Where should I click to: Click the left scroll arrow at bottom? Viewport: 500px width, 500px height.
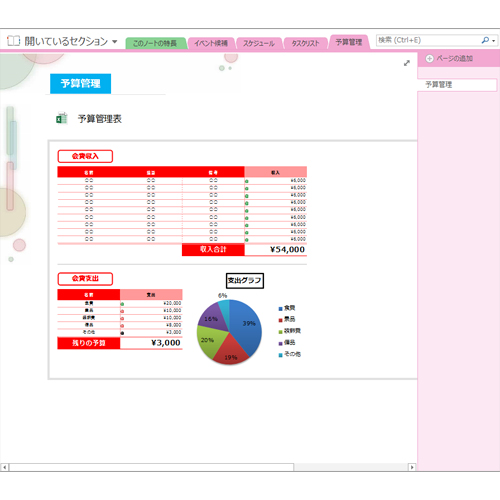(5, 467)
